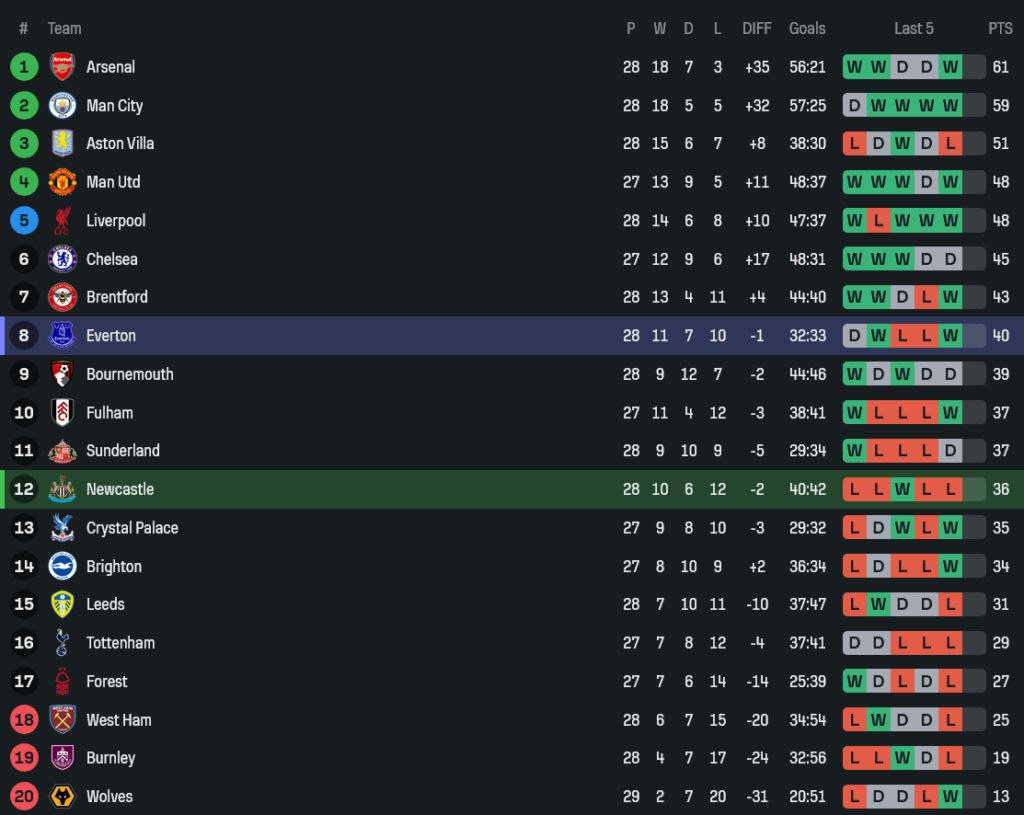The width and height of the screenshot is (1024, 815).
Task: Click Arsenal's green position 1 badge
Action: (x=24, y=67)
